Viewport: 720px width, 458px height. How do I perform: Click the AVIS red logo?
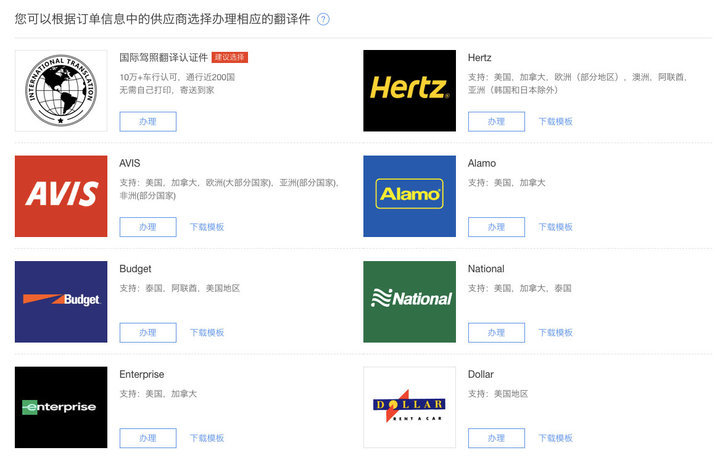pyautogui.click(x=61, y=196)
